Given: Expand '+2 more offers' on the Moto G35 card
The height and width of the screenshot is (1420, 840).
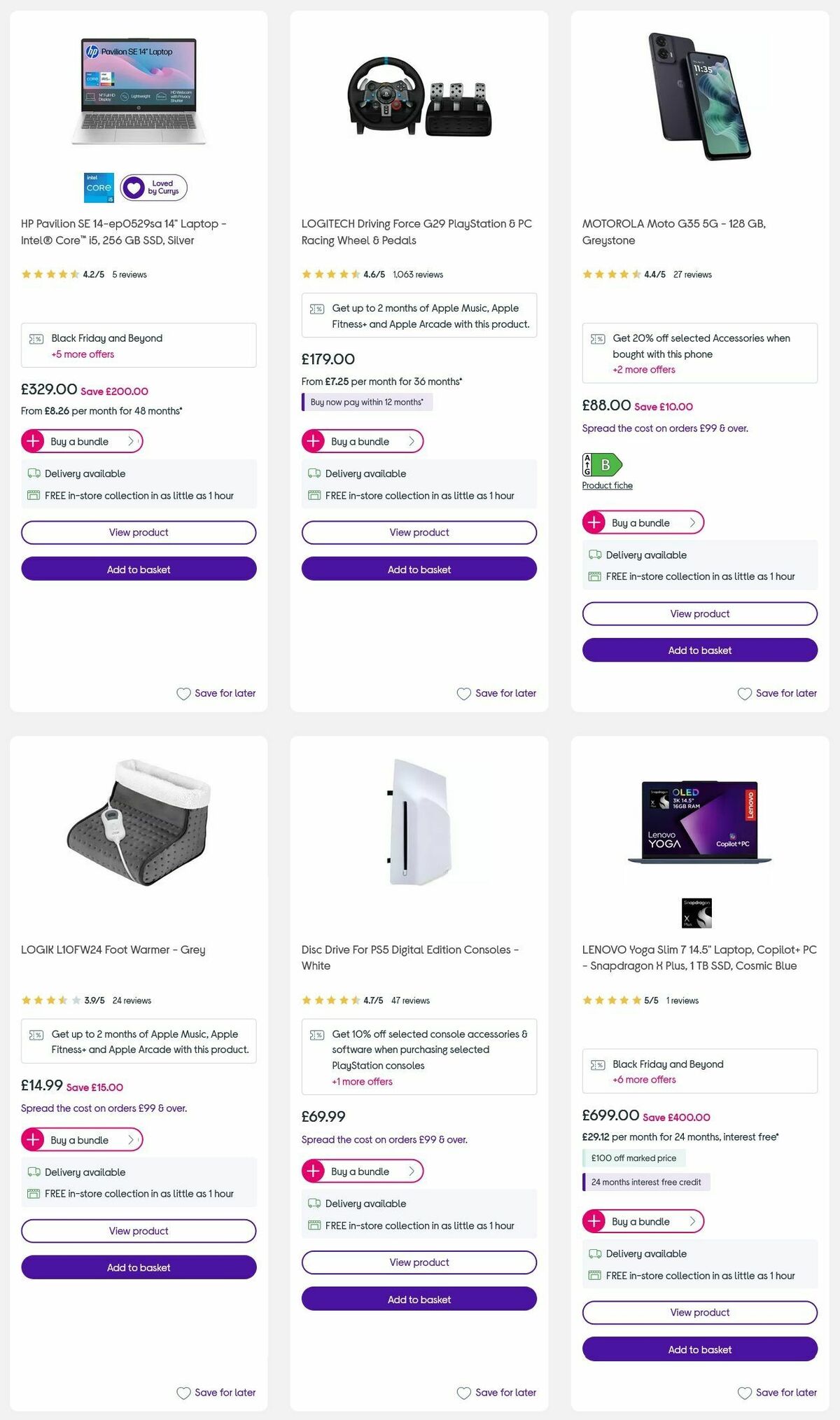Looking at the screenshot, I should (644, 369).
